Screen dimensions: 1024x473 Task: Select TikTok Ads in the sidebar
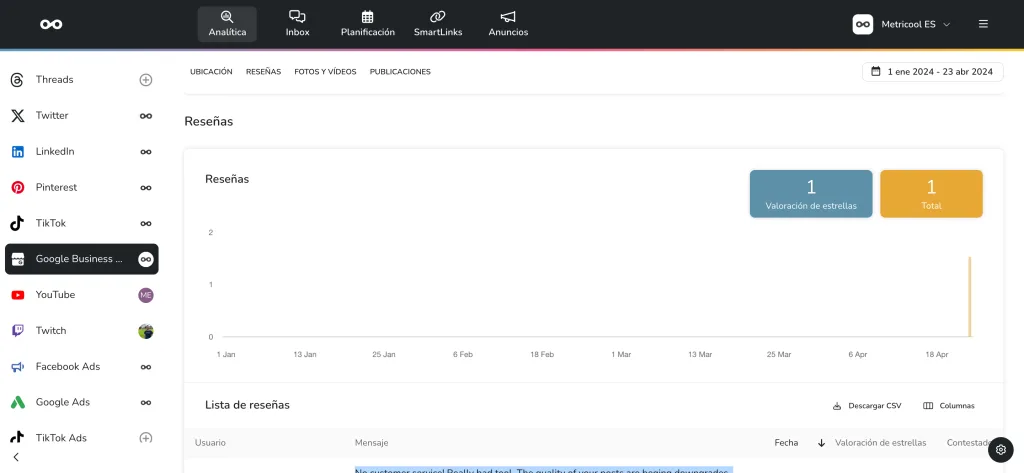tap(82, 438)
